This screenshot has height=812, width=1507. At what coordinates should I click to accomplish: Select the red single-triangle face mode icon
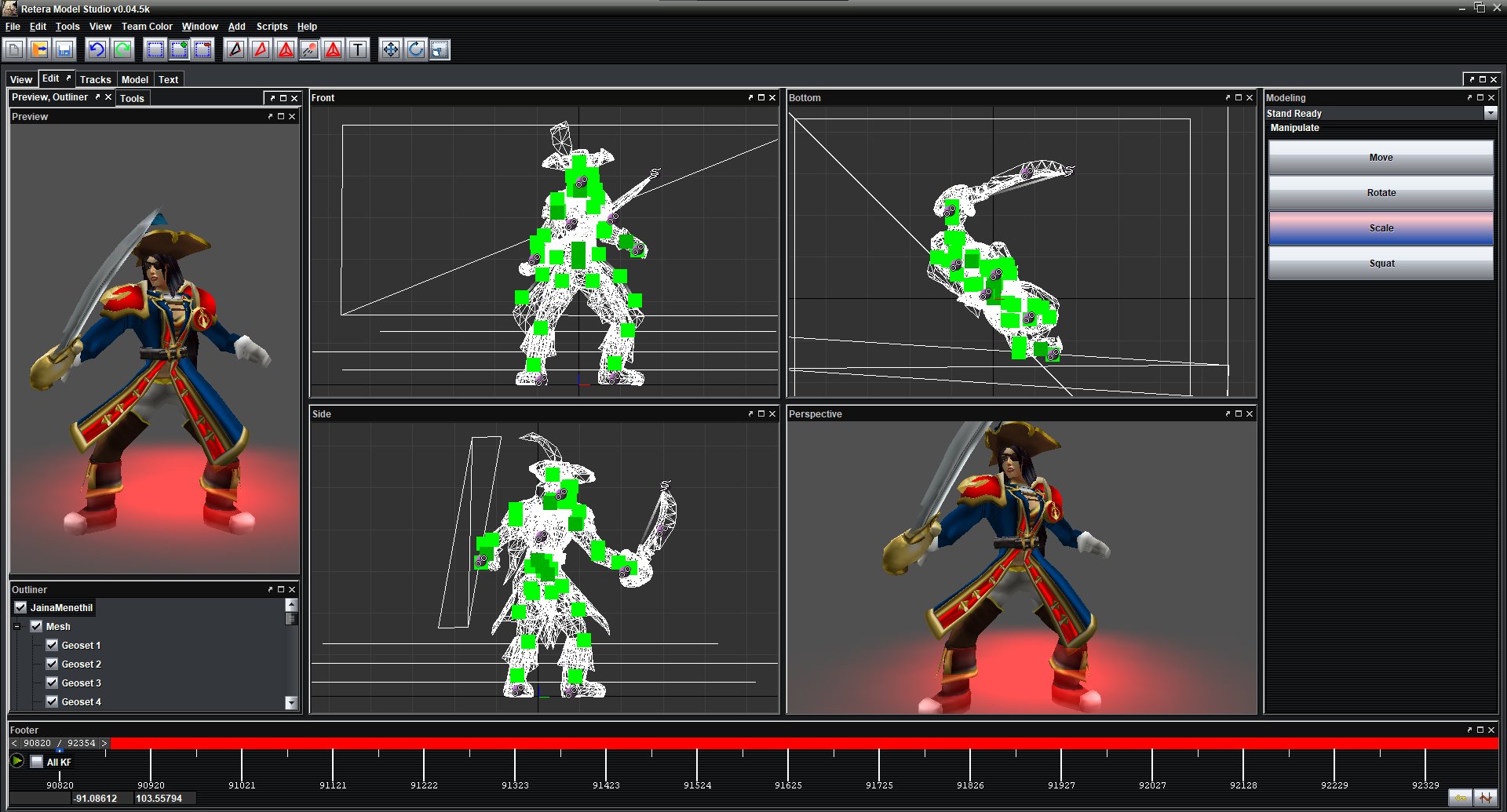click(x=261, y=50)
